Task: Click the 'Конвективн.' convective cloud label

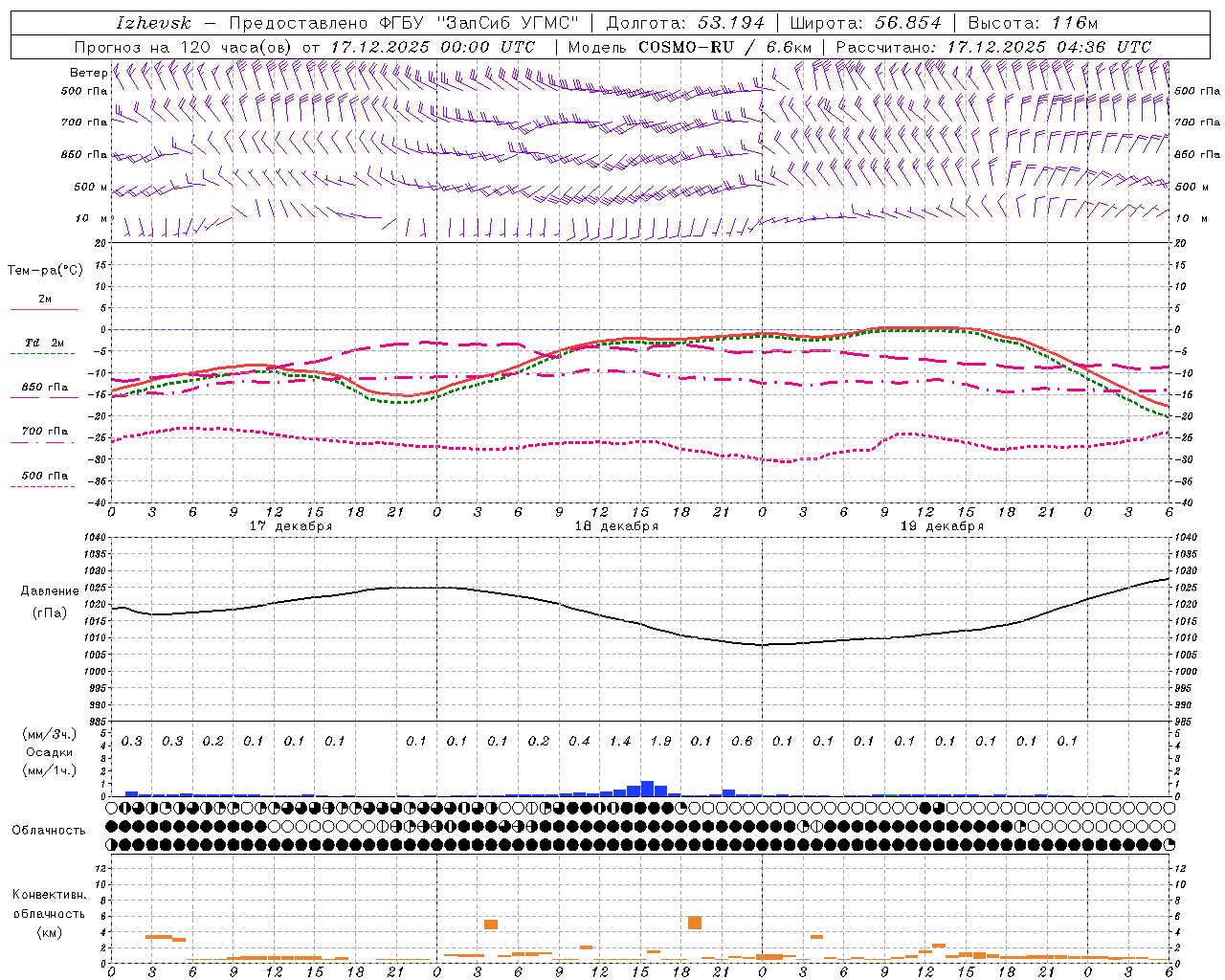Action: [x=50, y=895]
